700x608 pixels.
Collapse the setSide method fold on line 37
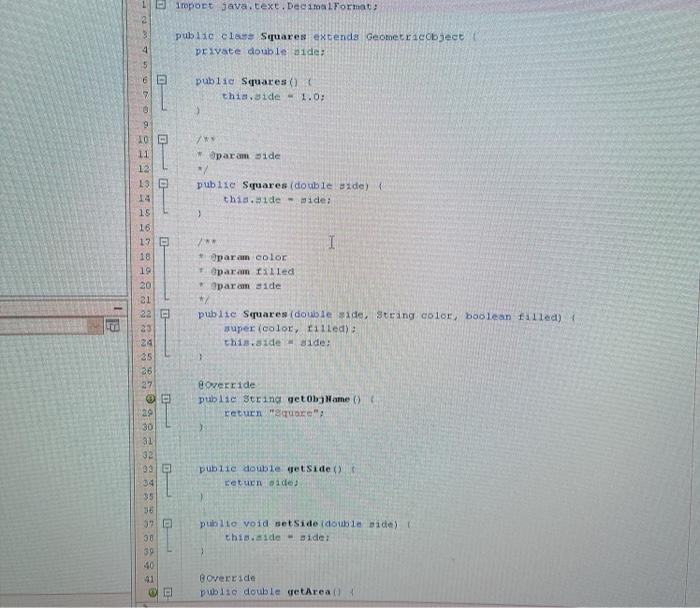(x=167, y=523)
